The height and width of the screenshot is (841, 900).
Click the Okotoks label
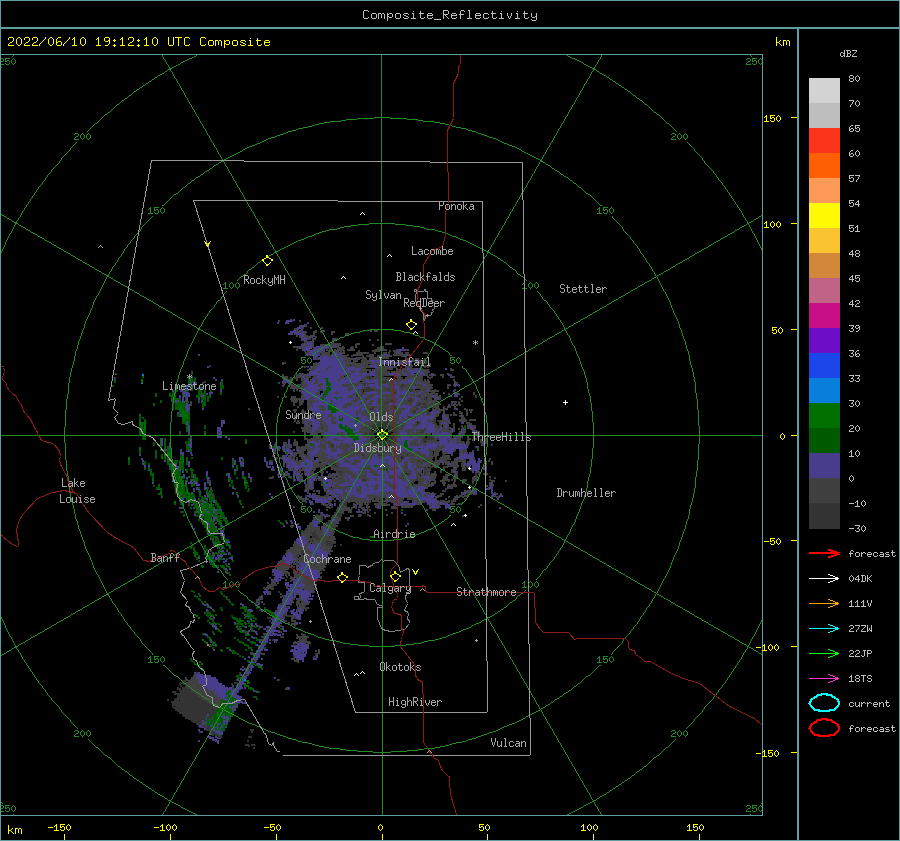[400, 667]
